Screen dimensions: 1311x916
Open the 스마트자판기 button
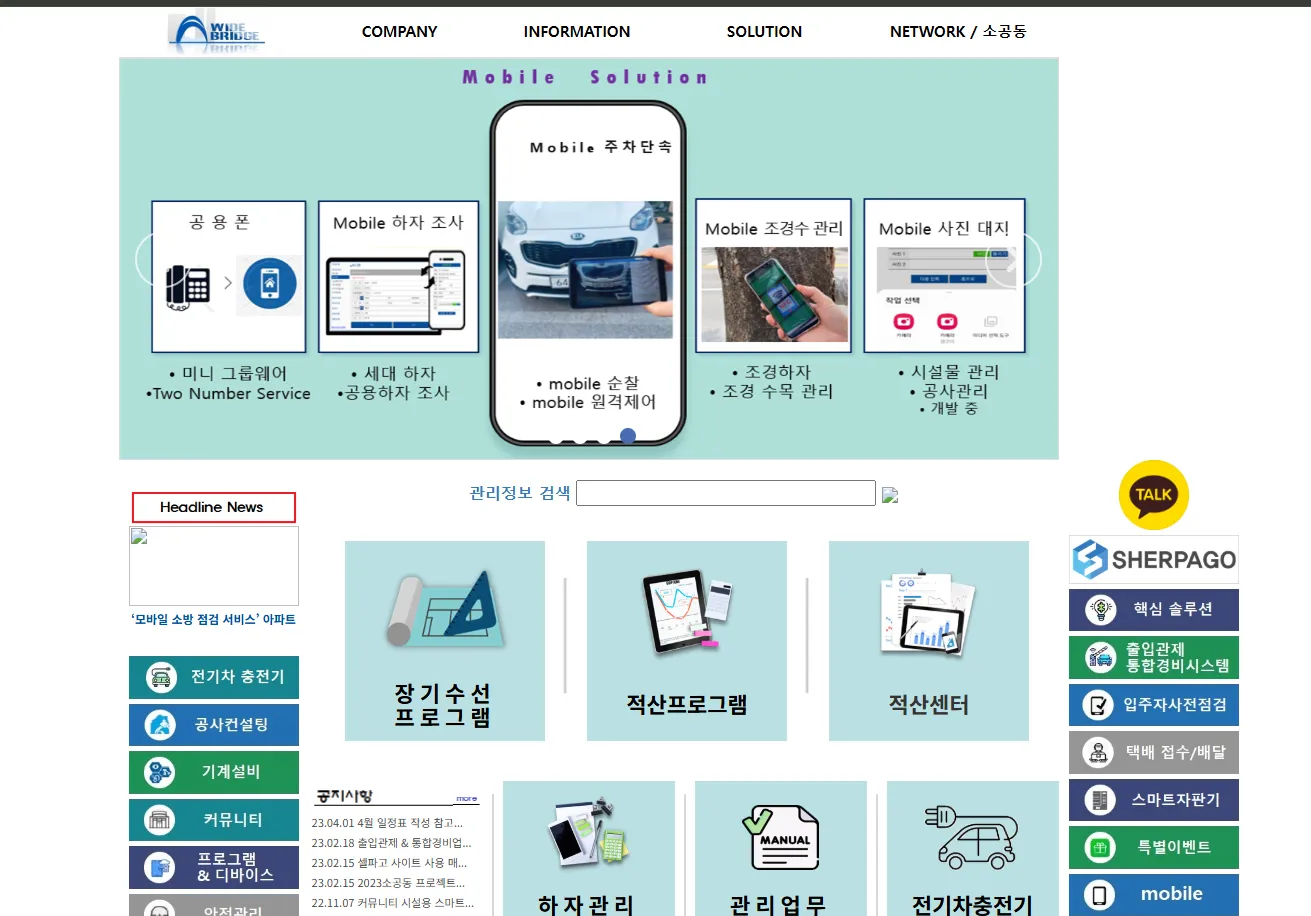click(1154, 800)
